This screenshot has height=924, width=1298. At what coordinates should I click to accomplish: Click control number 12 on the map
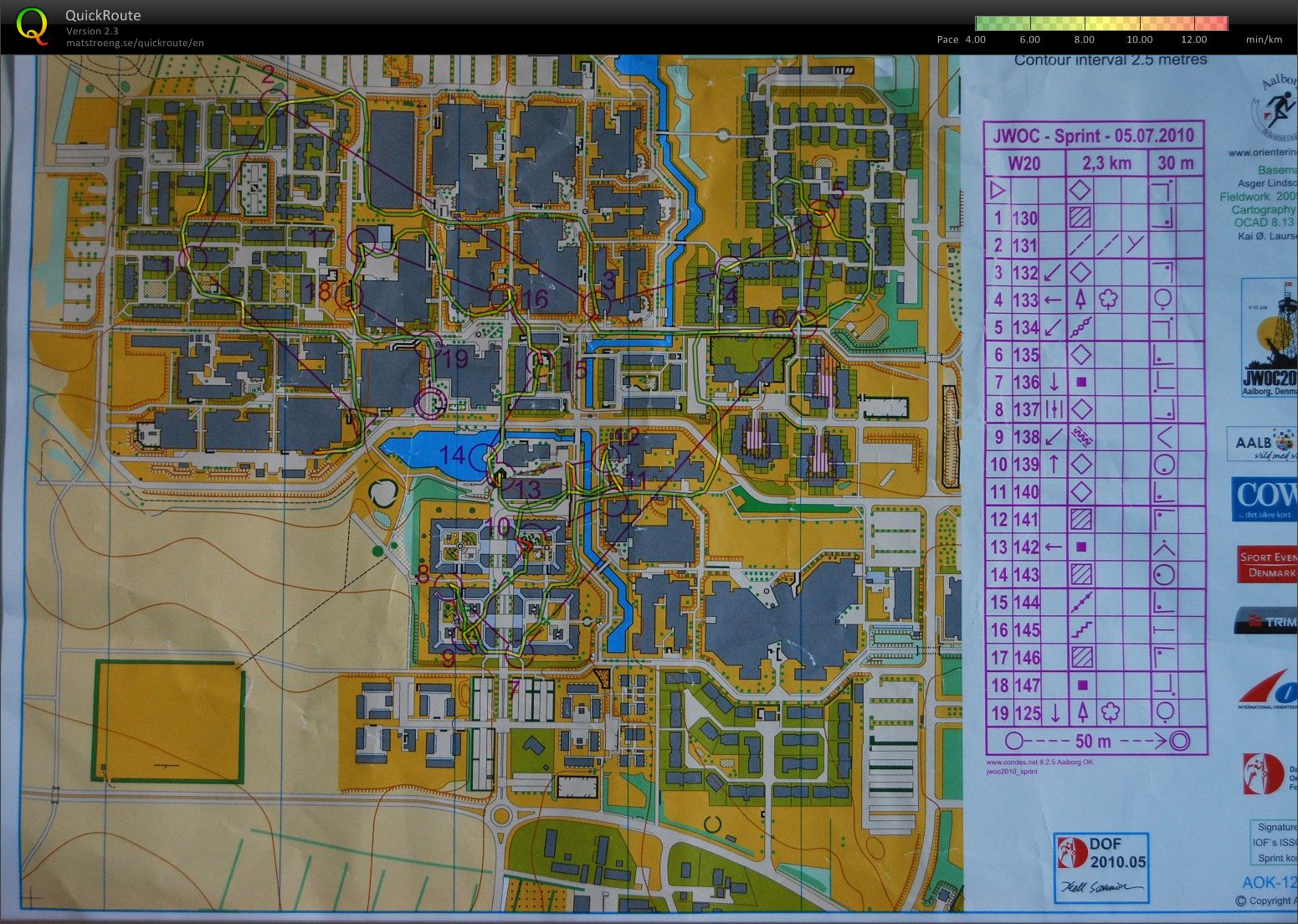pos(627,435)
